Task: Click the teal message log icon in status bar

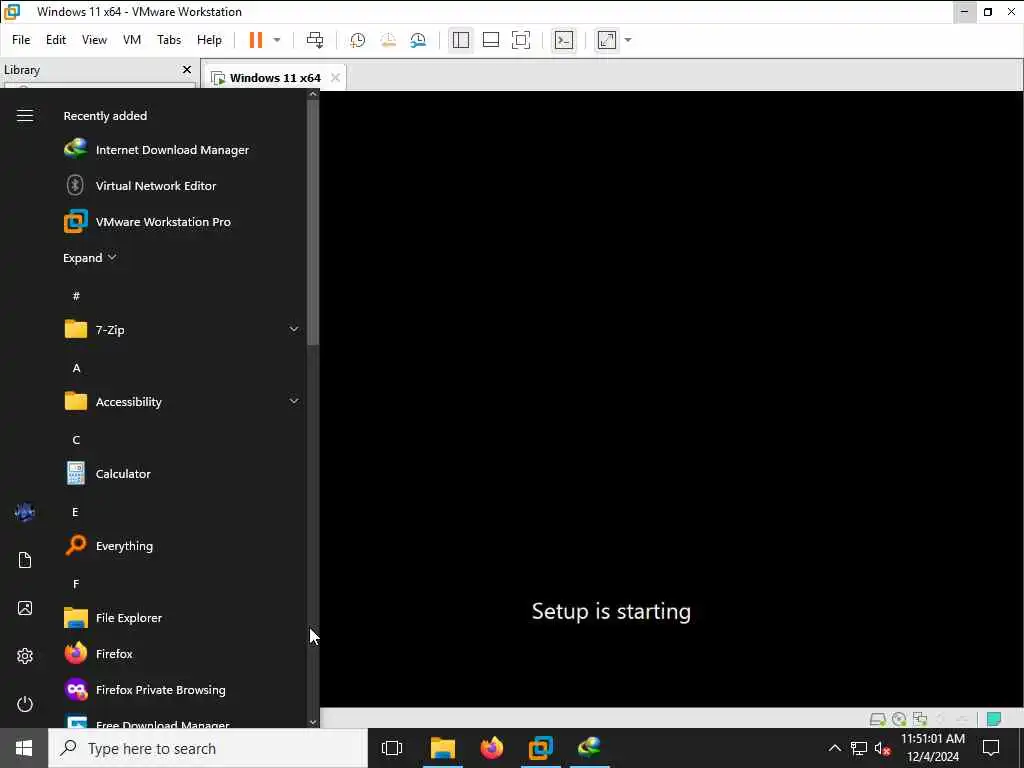Action: tap(993, 719)
